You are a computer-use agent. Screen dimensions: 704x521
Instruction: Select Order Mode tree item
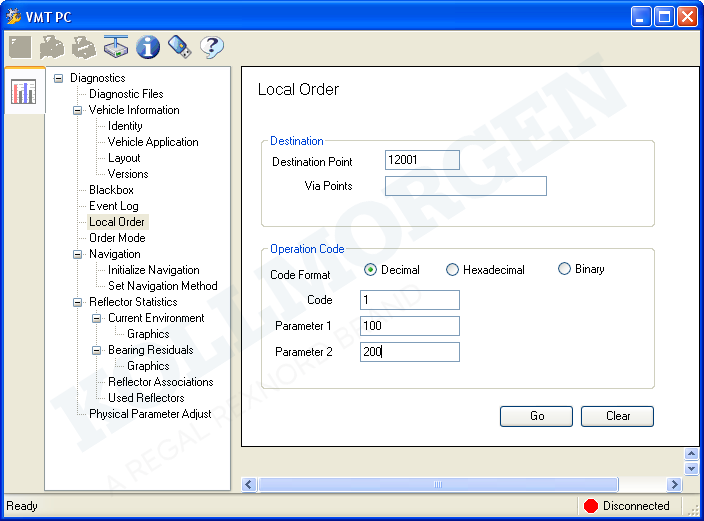(117, 238)
